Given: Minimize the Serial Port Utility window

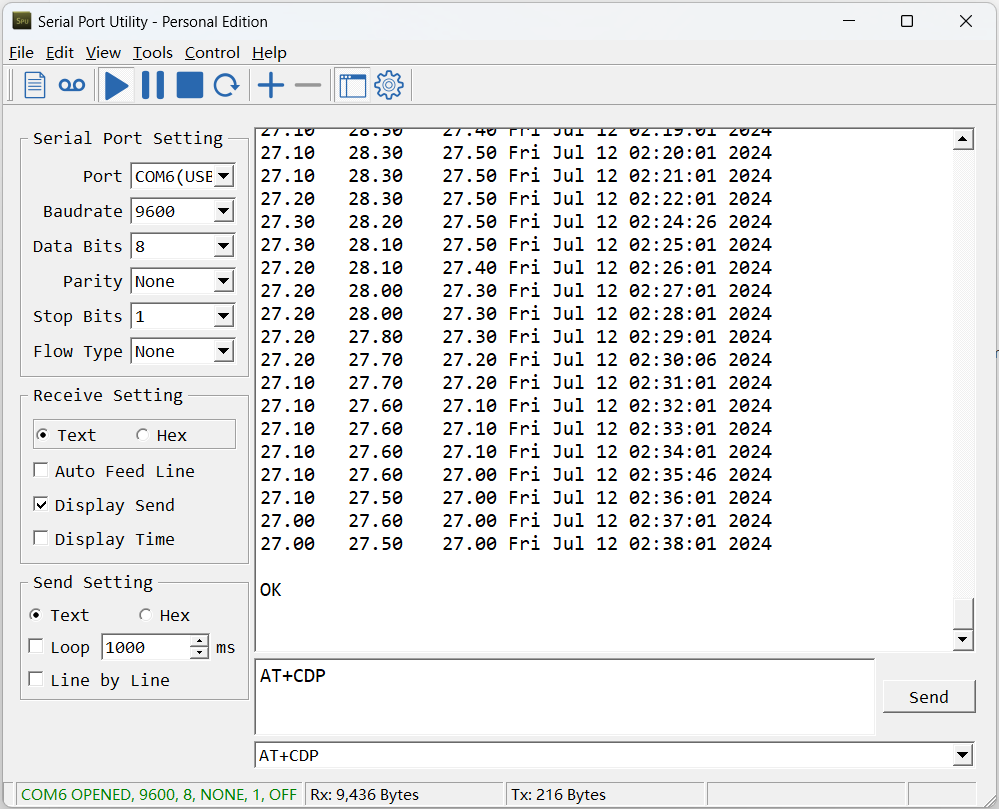Looking at the screenshot, I should click(849, 21).
